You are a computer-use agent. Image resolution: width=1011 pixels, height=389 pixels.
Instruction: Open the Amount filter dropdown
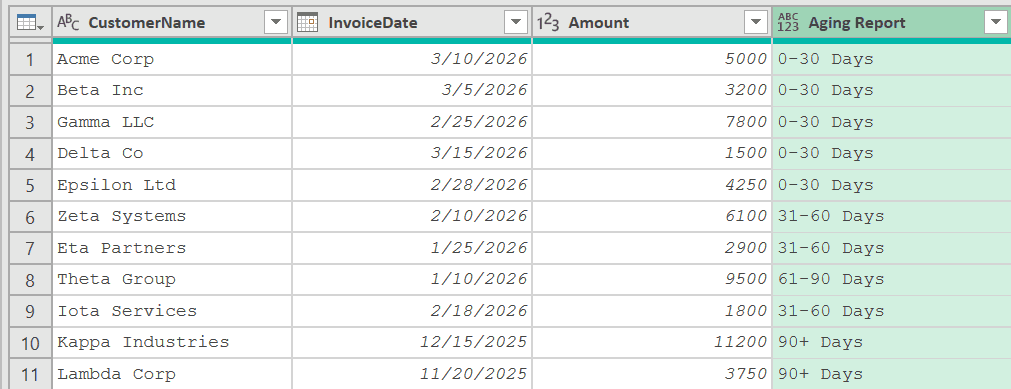pos(756,23)
